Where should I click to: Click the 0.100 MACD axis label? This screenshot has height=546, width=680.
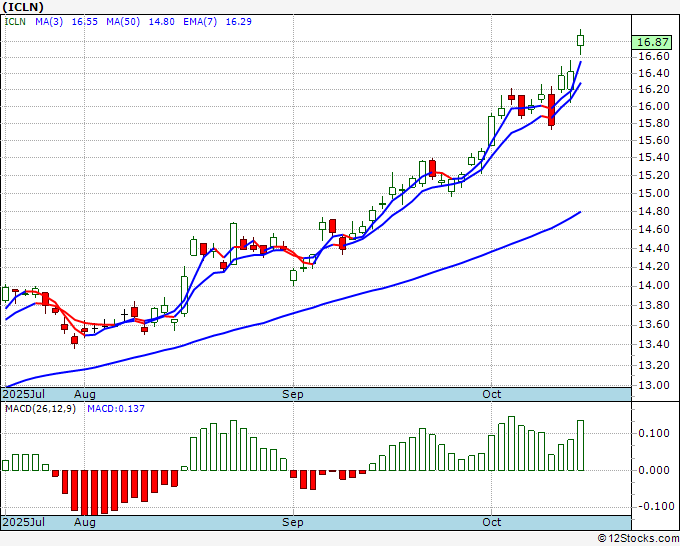click(x=656, y=433)
